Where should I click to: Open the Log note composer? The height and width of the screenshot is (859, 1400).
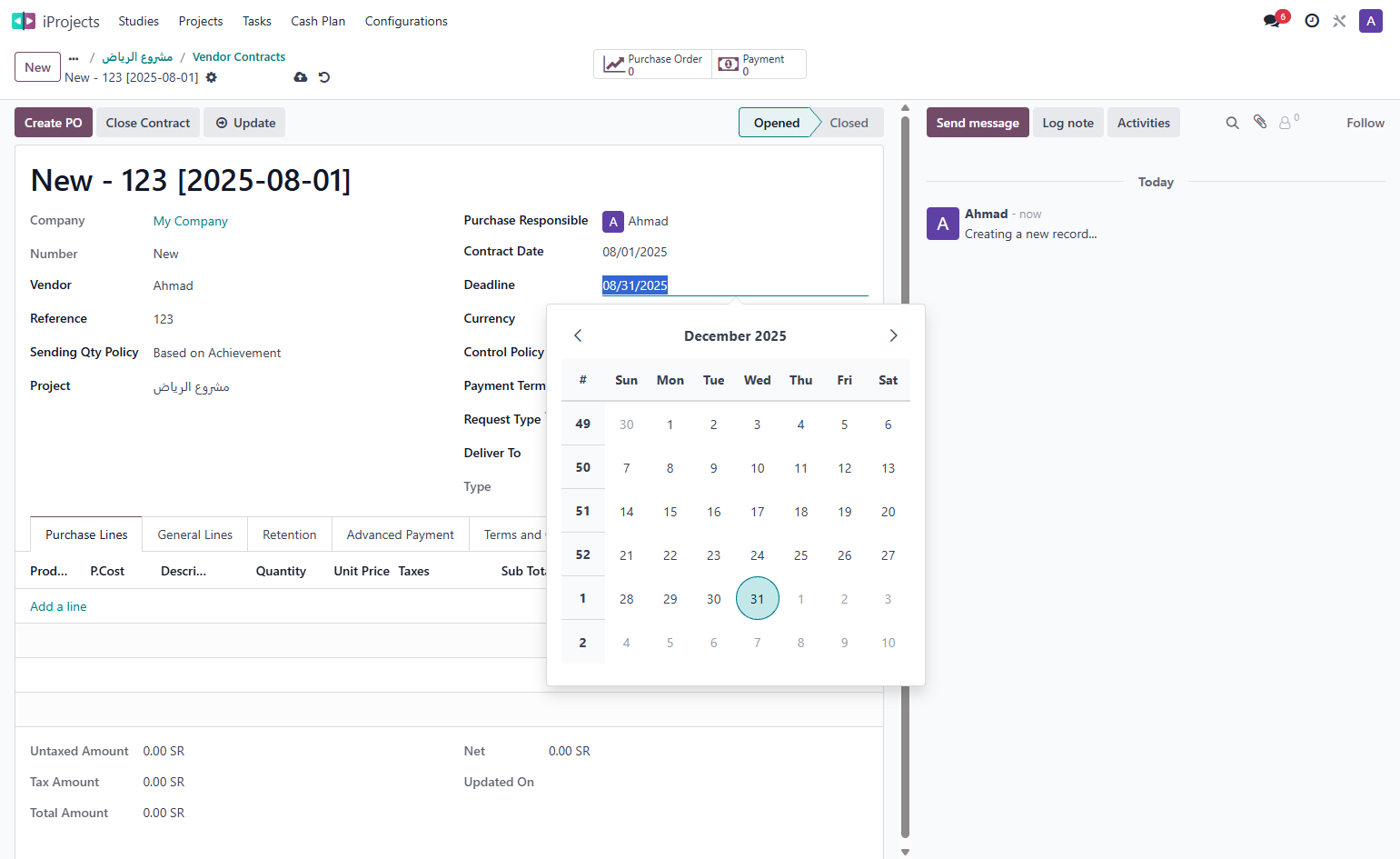coord(1067,123)
